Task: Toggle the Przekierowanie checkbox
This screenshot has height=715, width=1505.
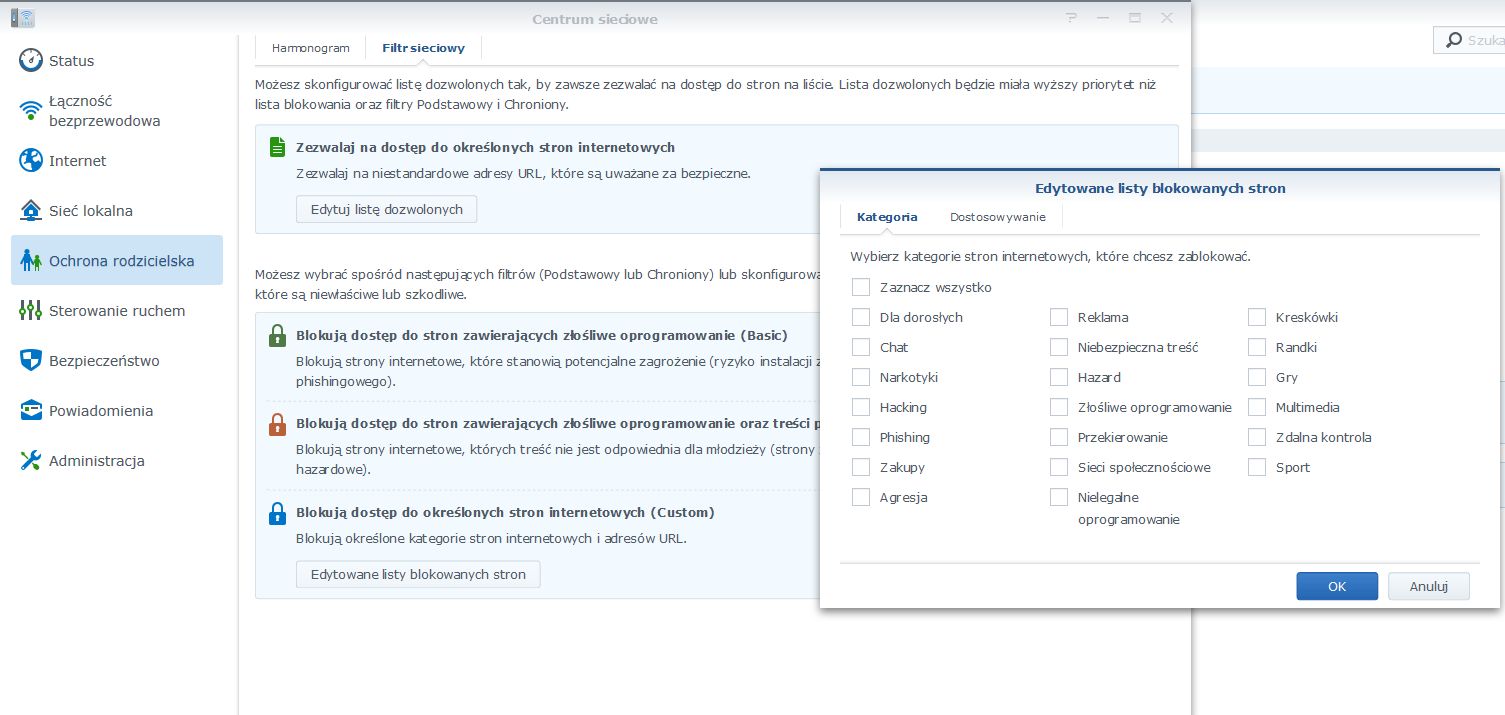Action: point(1059,437)
